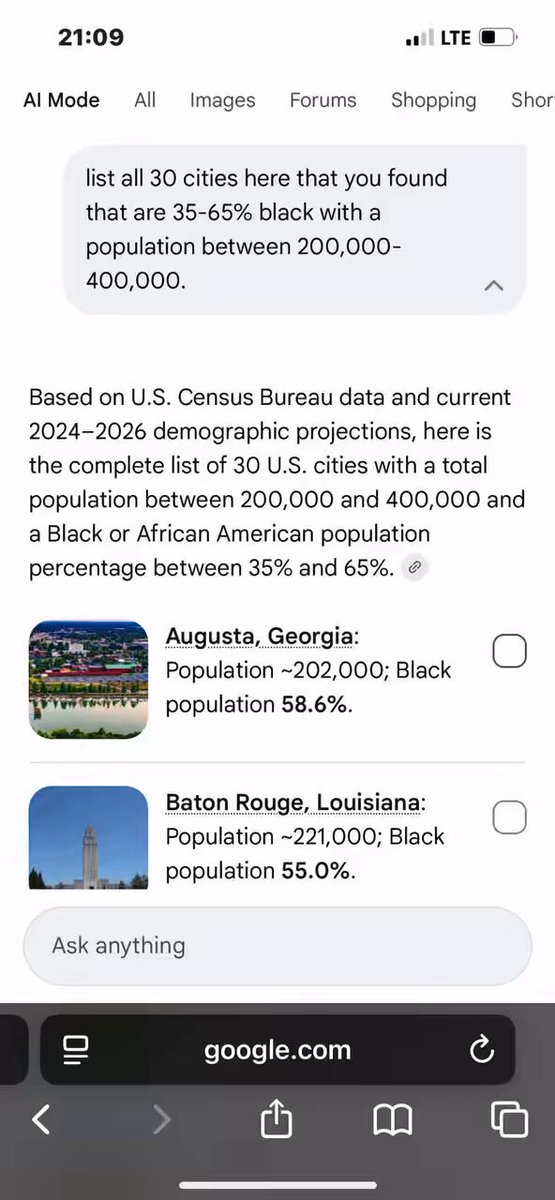Viewport: 555px width, 1200px height.
Task: Check the Augusta, Georgia checkbox
Action: pos(510,651)
